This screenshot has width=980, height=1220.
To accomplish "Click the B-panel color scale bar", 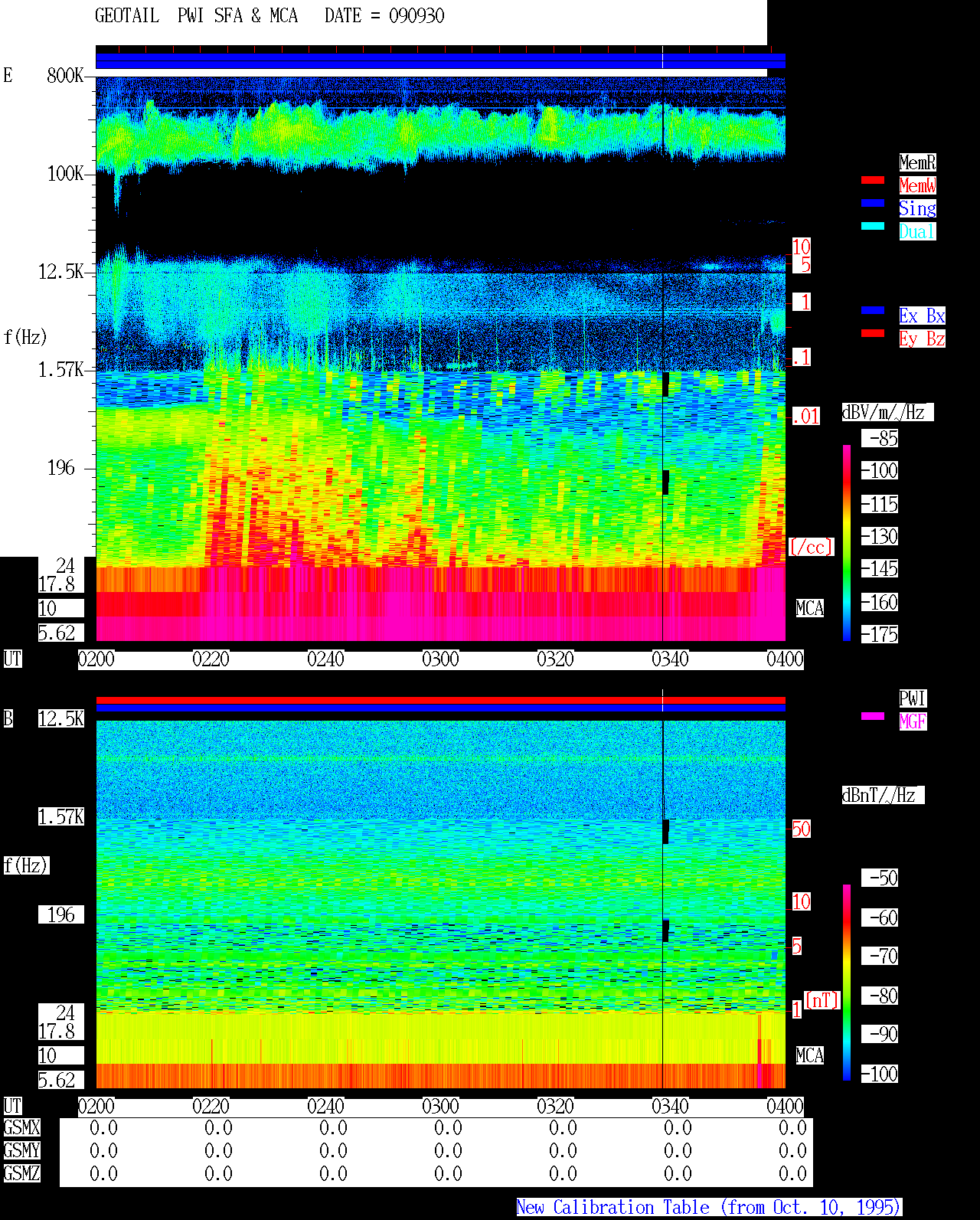I will pos(847,983).
